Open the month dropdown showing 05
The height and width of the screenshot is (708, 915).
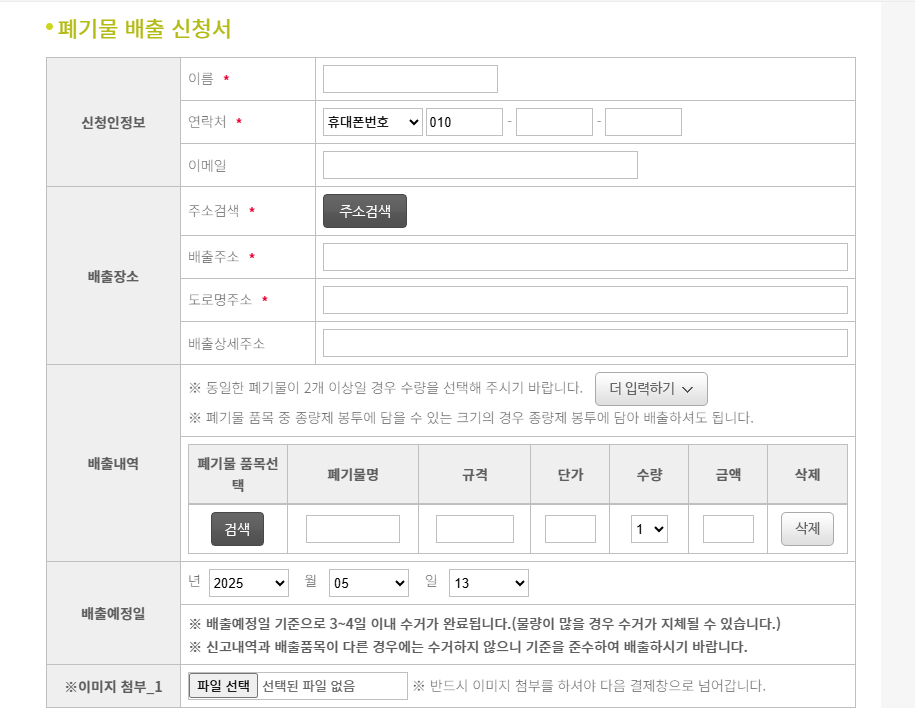[367, 582]
